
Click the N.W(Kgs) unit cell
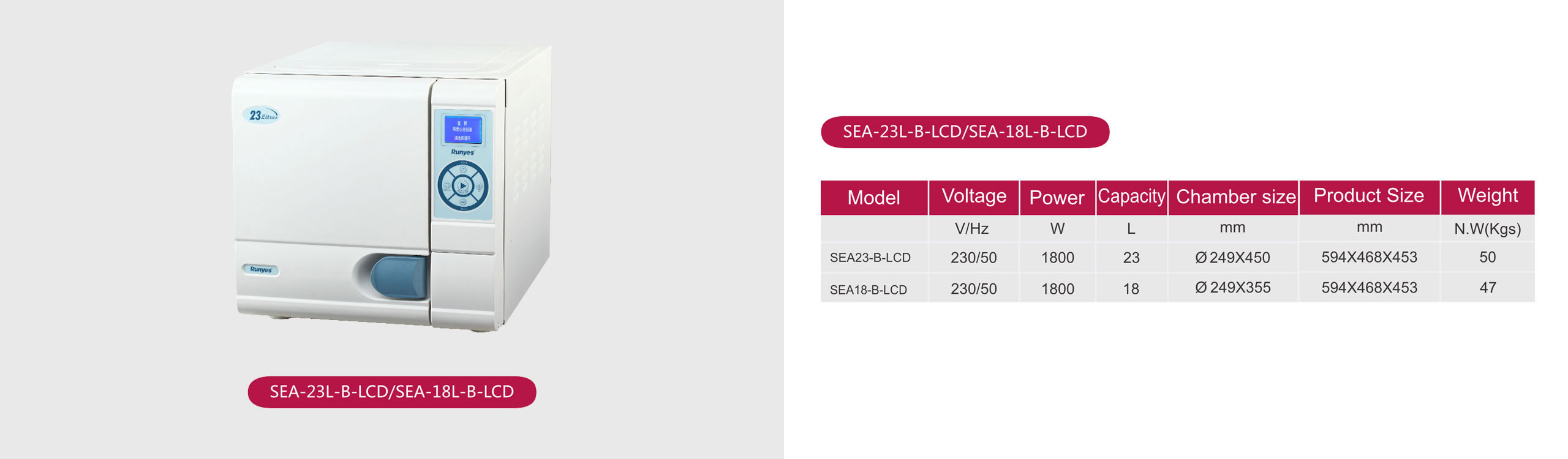tap(1488, 229)
